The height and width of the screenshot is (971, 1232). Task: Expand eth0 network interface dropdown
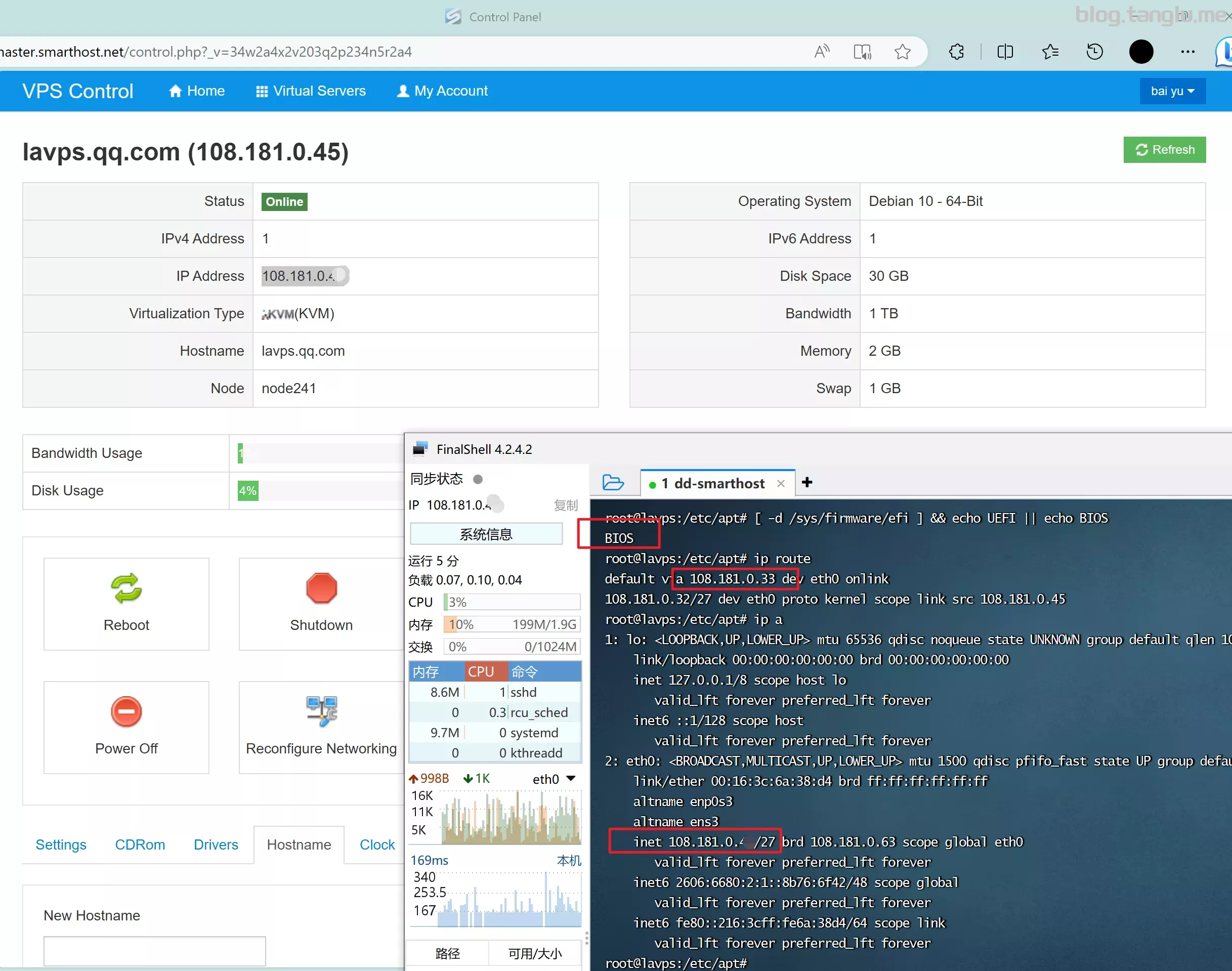coord(571,778)
